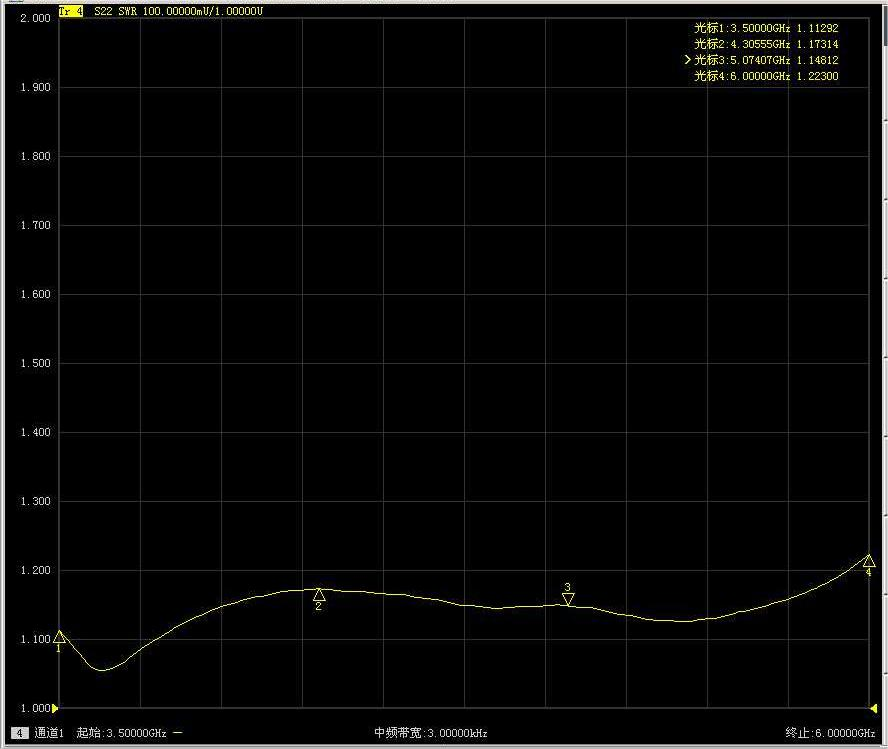
Task: Click the channel number 4 status box
Action: point(20,733)
